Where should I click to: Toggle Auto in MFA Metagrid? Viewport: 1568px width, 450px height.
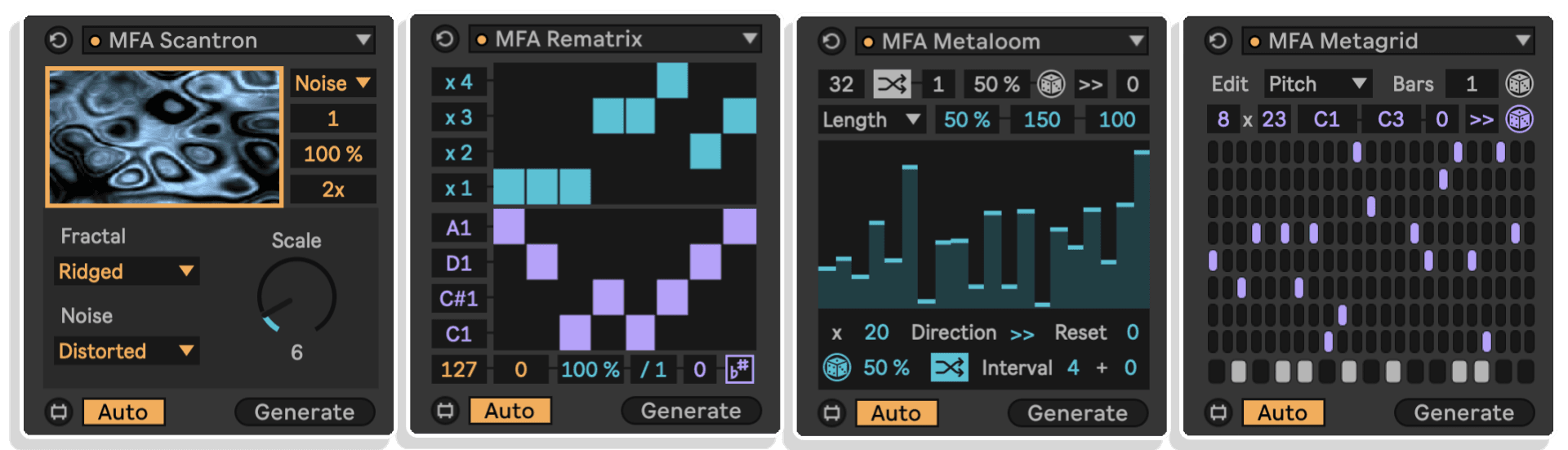[1282, 412]
